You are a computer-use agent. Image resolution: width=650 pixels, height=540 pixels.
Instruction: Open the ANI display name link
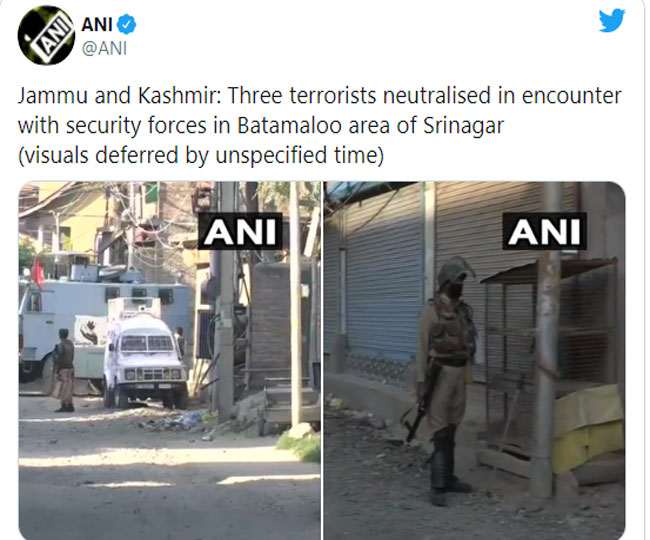97,24
